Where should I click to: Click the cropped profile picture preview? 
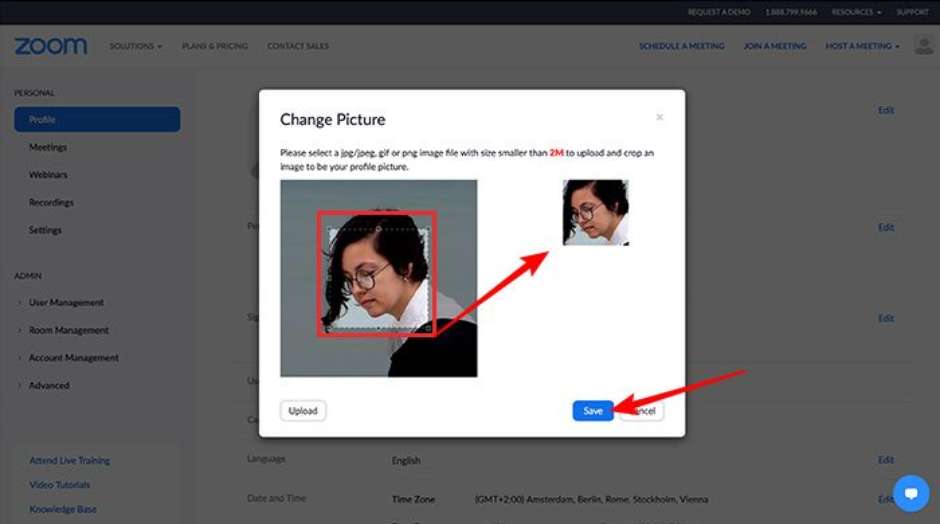point(596,212)
